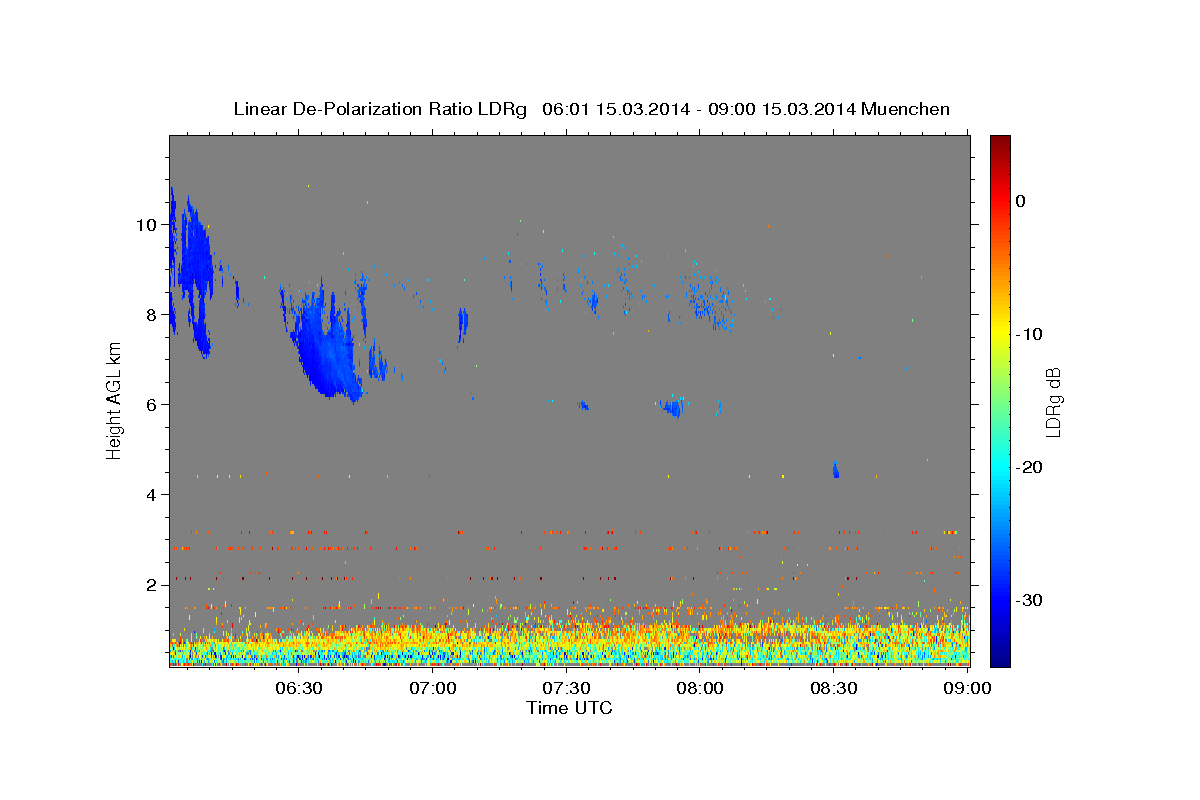The width and height of the screenshot is (1200, 800).
Task: Click the height axis label 6
Action: click(151, 405)
